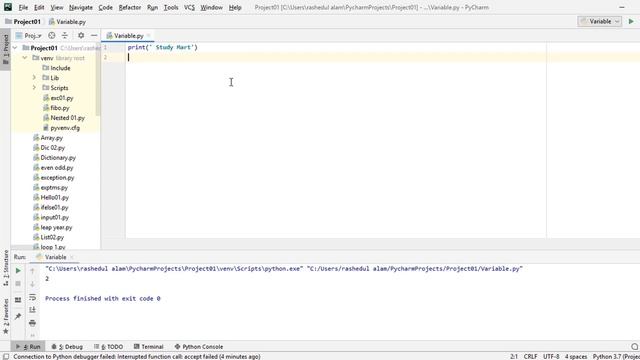Screen dimensions: 640x360
Task: Change UTF-8 file encoding in status bar
Action: (551, 356)
